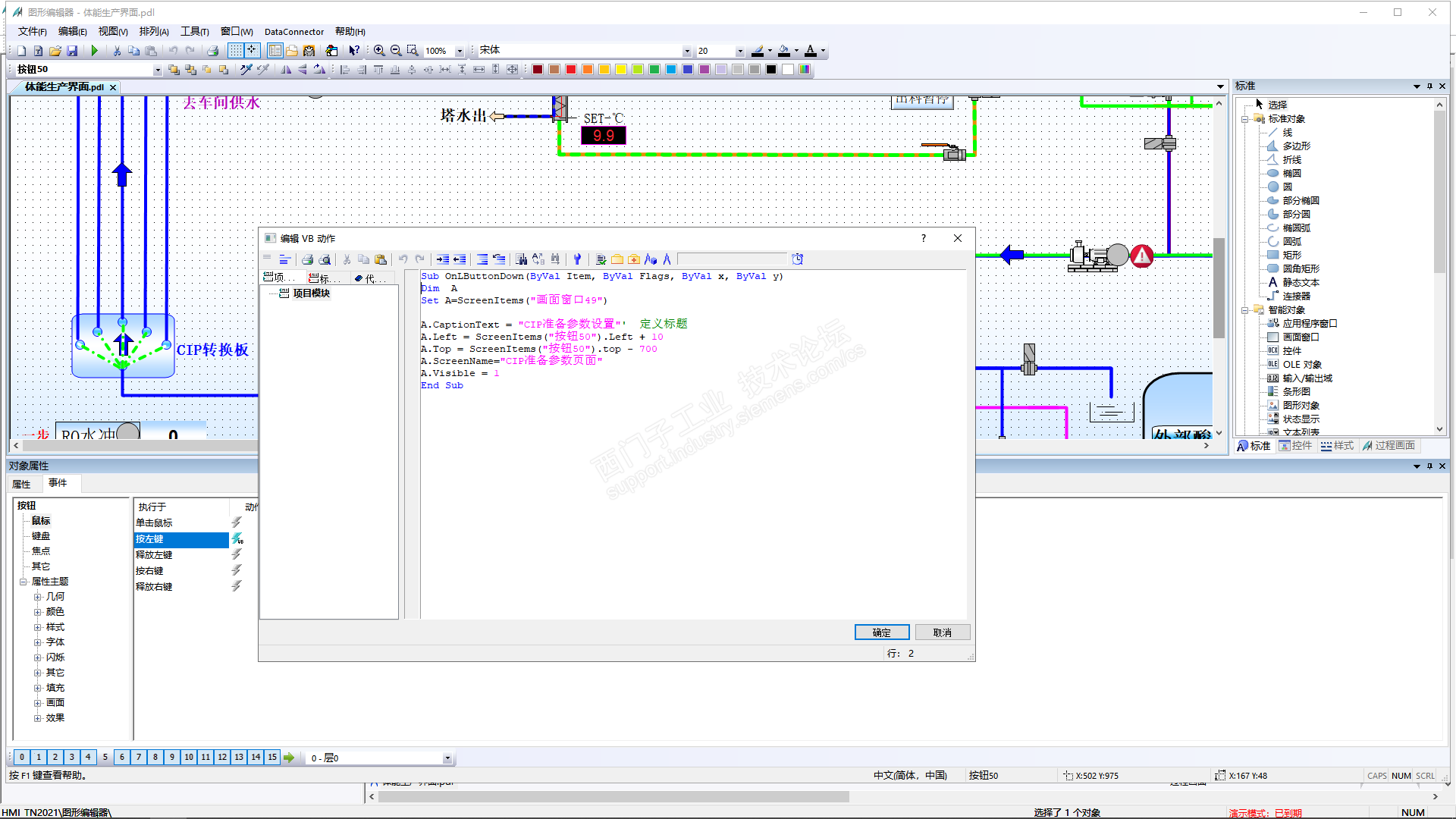The image size is (1456, 819).
Task: Open the zoom 100% dropdown
Action: 460,51
